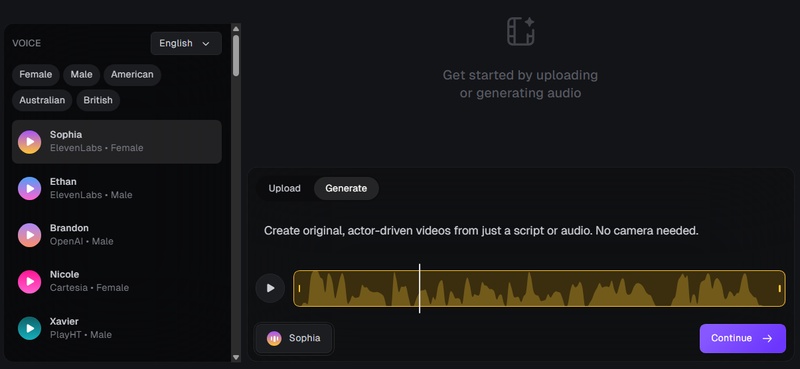Image resolution: width=800 pixels, height=369 pixels.
Task: Select the Sophia voice row
Action: pos(117,142)
